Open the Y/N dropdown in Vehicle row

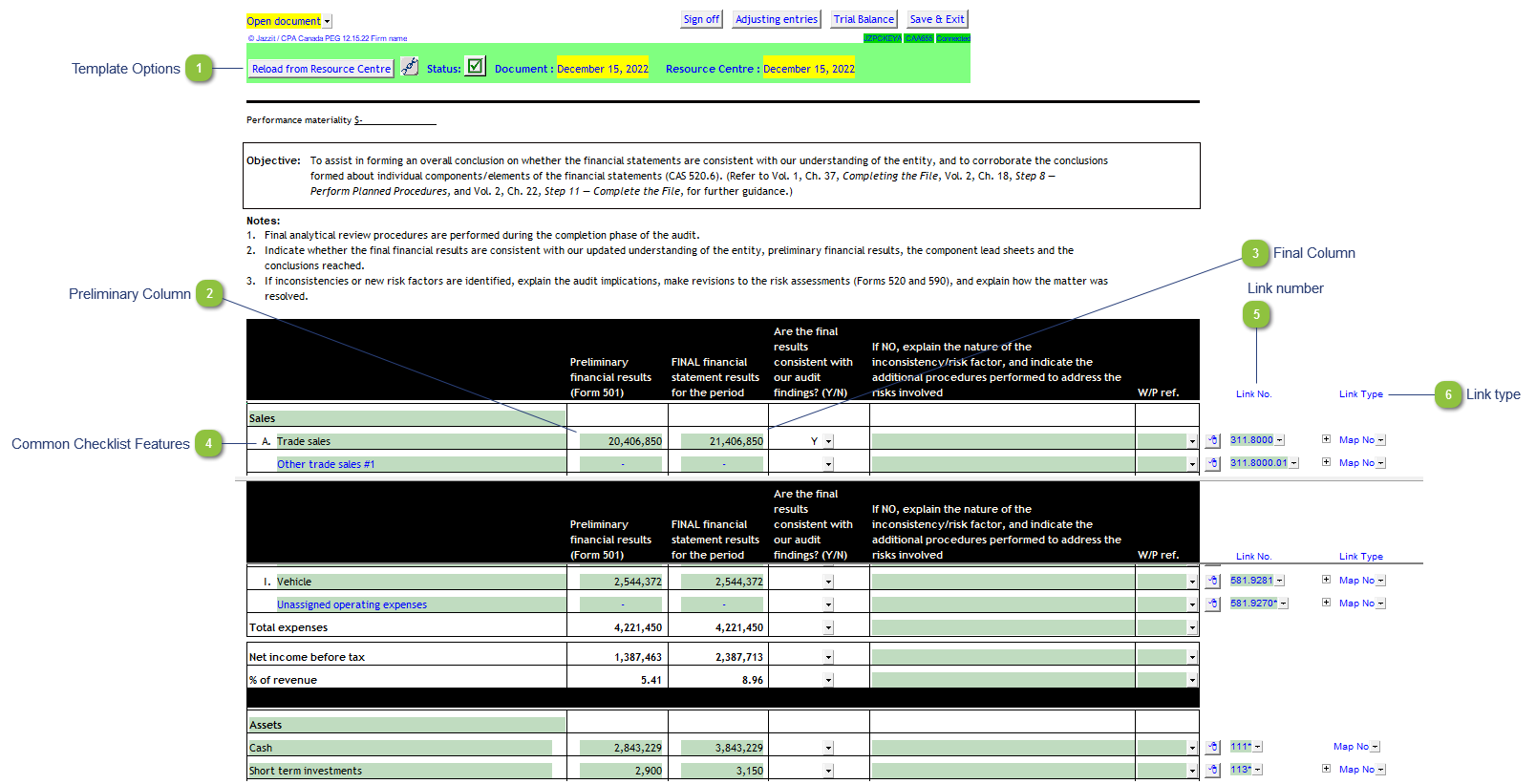coord(828,582)
